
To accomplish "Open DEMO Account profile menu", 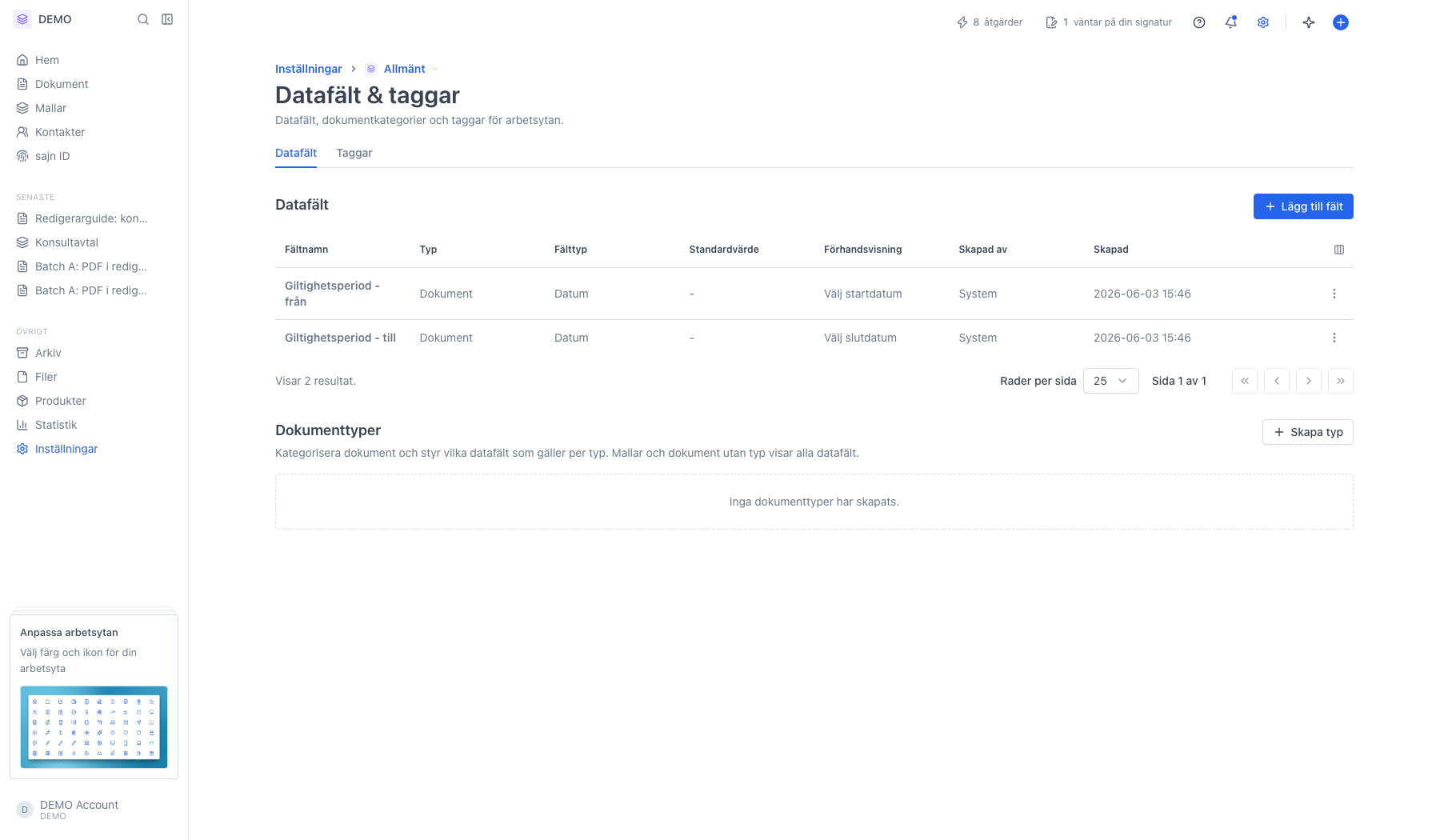I will pyautogui.click(x=94, y=810).
